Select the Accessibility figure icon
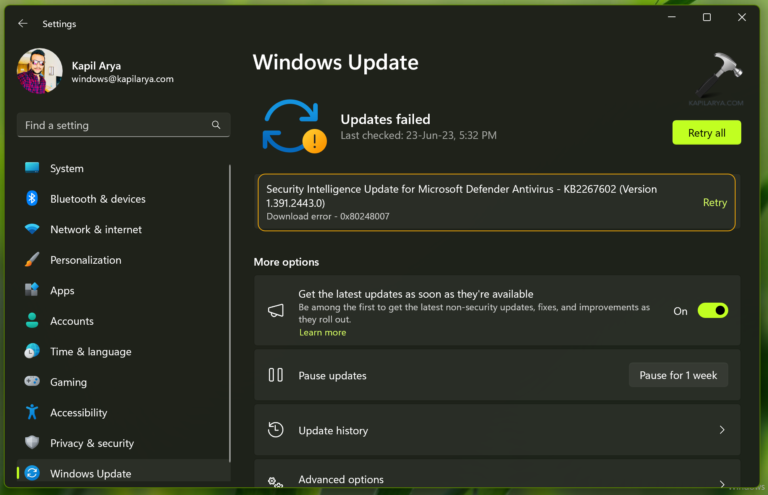Viewport: 768px width, 495px height. [x=32, y=412]
